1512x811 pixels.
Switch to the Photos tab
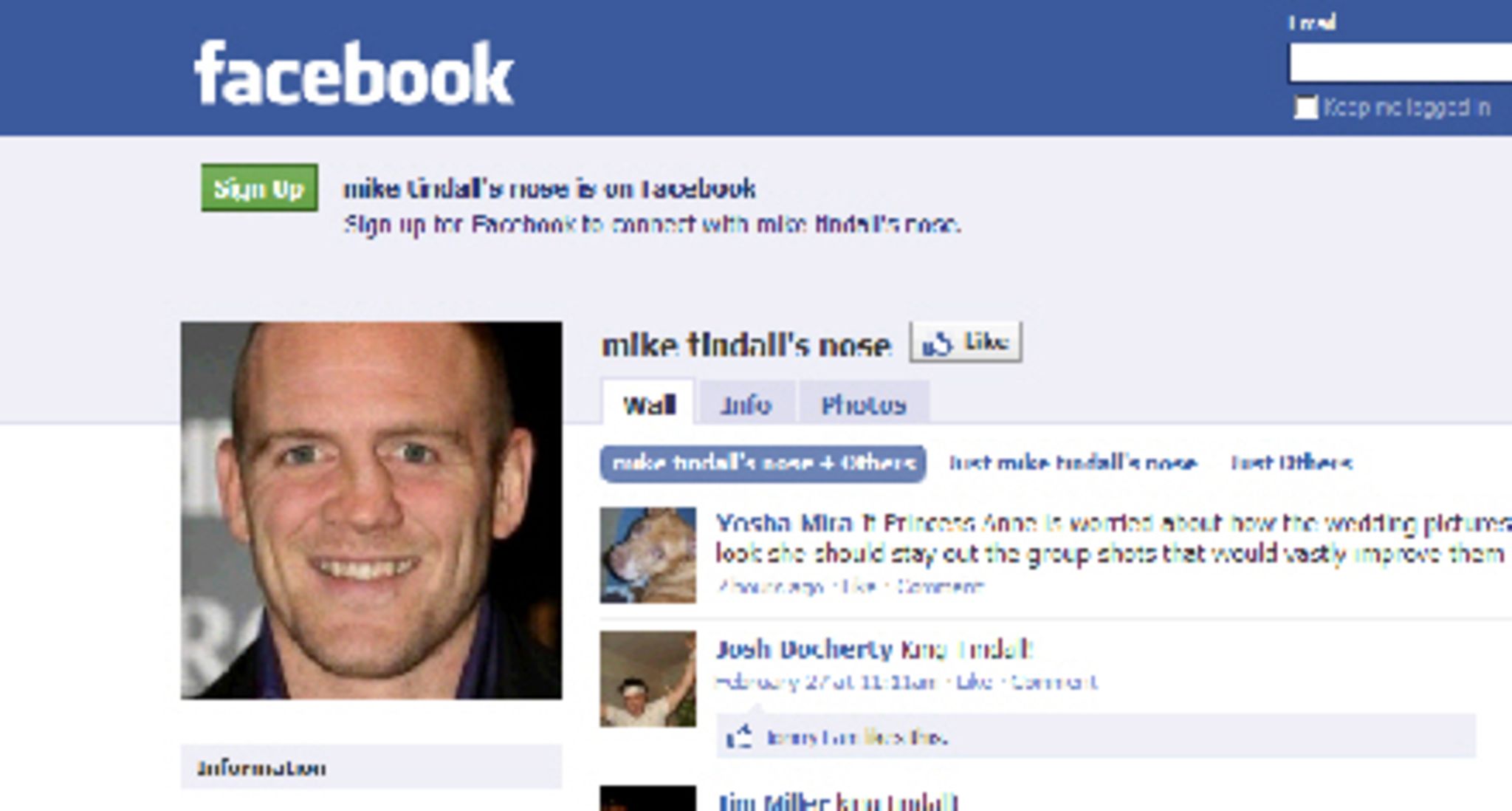[x=864, y=404]
